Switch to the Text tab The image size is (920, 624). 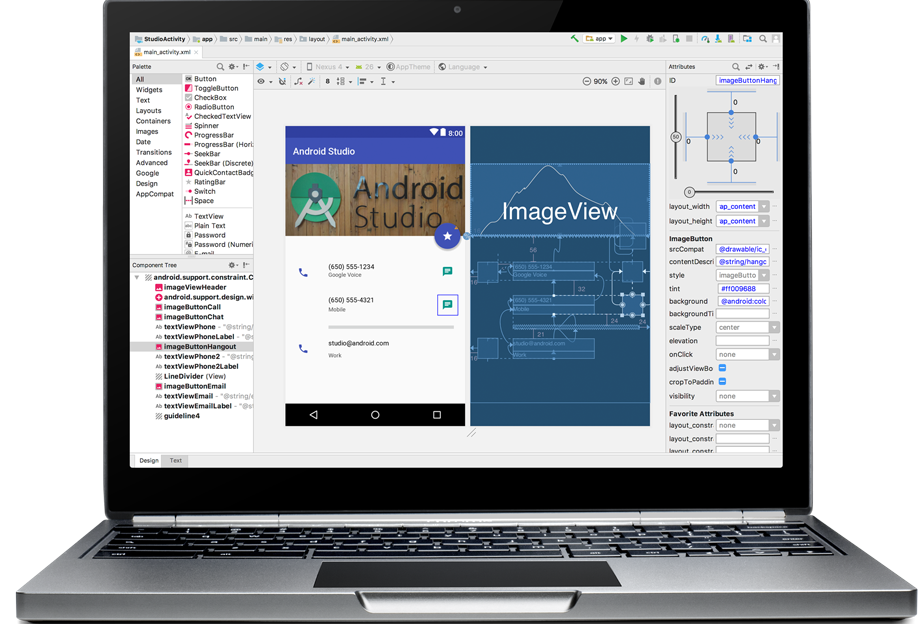pos(175,460)
